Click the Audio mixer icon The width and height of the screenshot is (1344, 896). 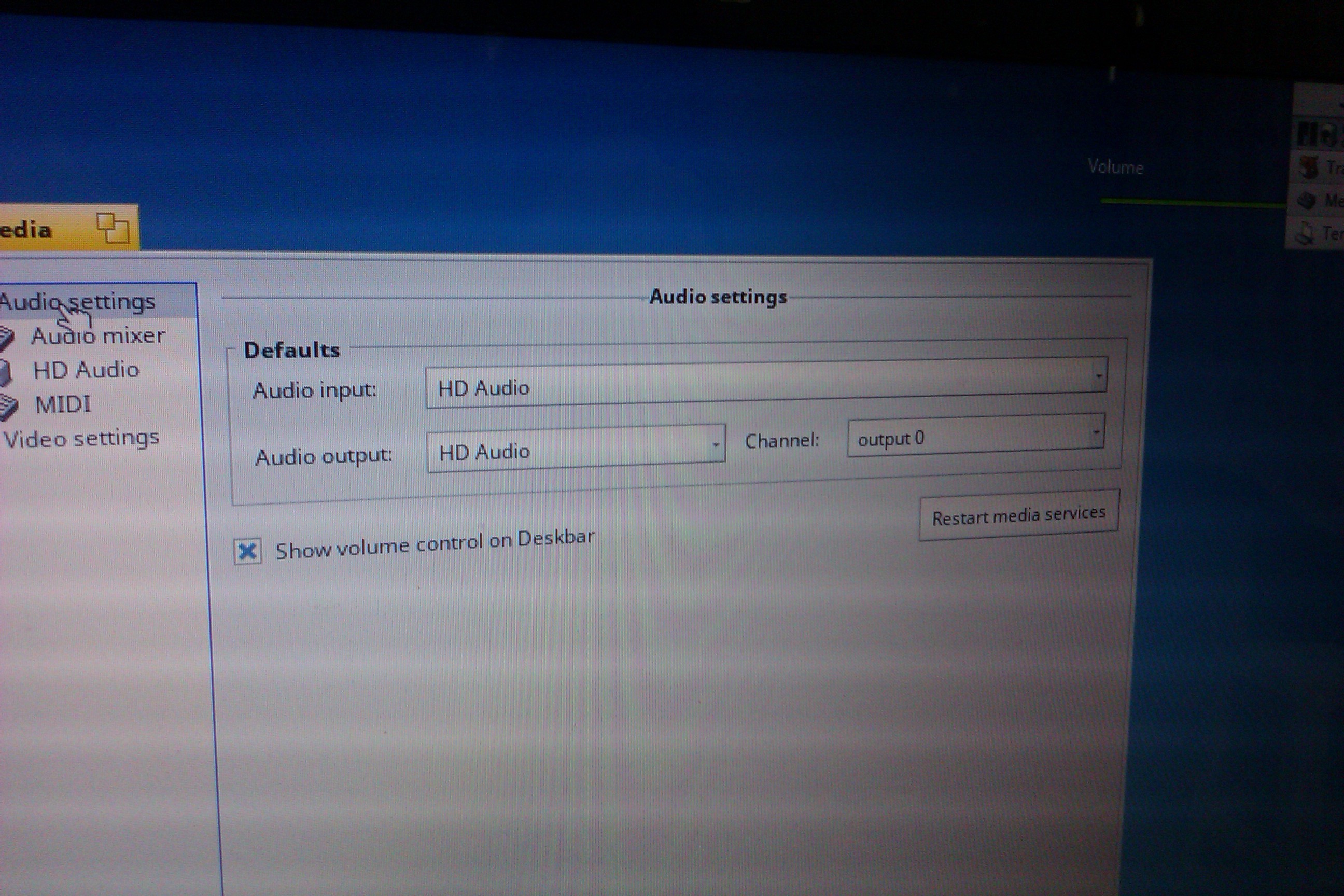pyautogui.click(x=7, y=337)
